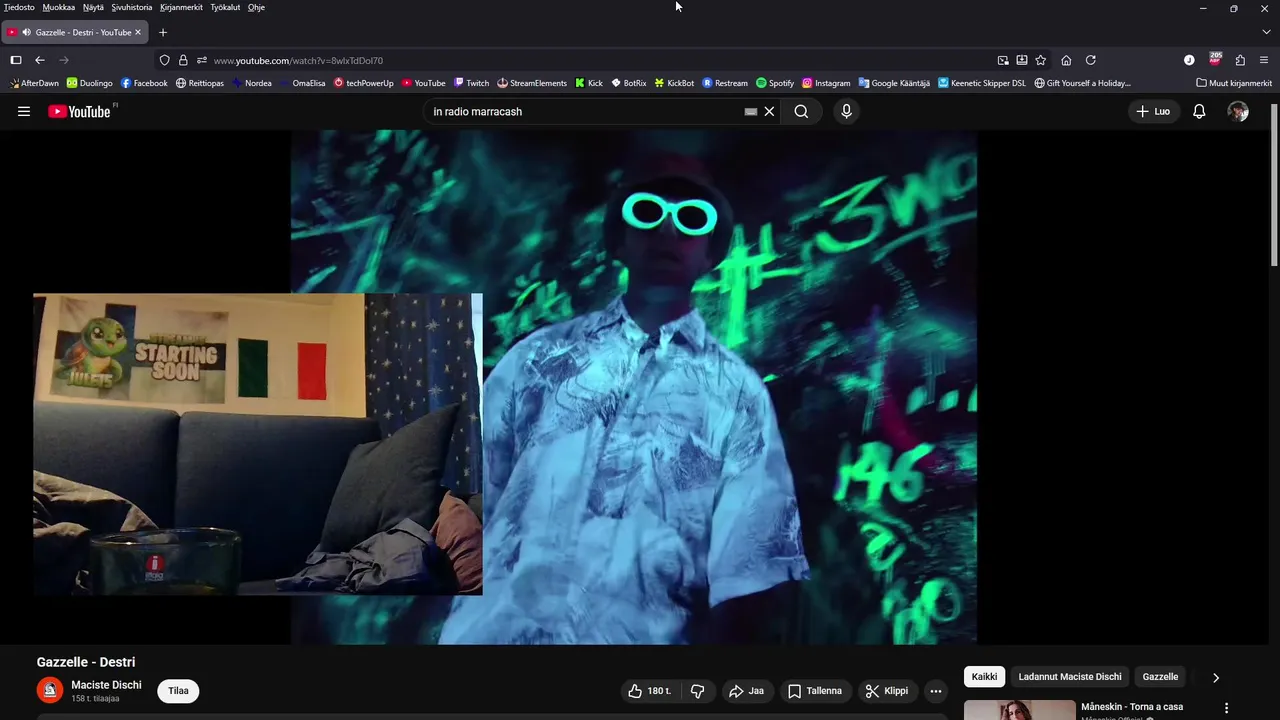This screenshot has height=720, width=1280.
Task: Click the Maciste Dischi channel avatar
Action: click(50, 690)
